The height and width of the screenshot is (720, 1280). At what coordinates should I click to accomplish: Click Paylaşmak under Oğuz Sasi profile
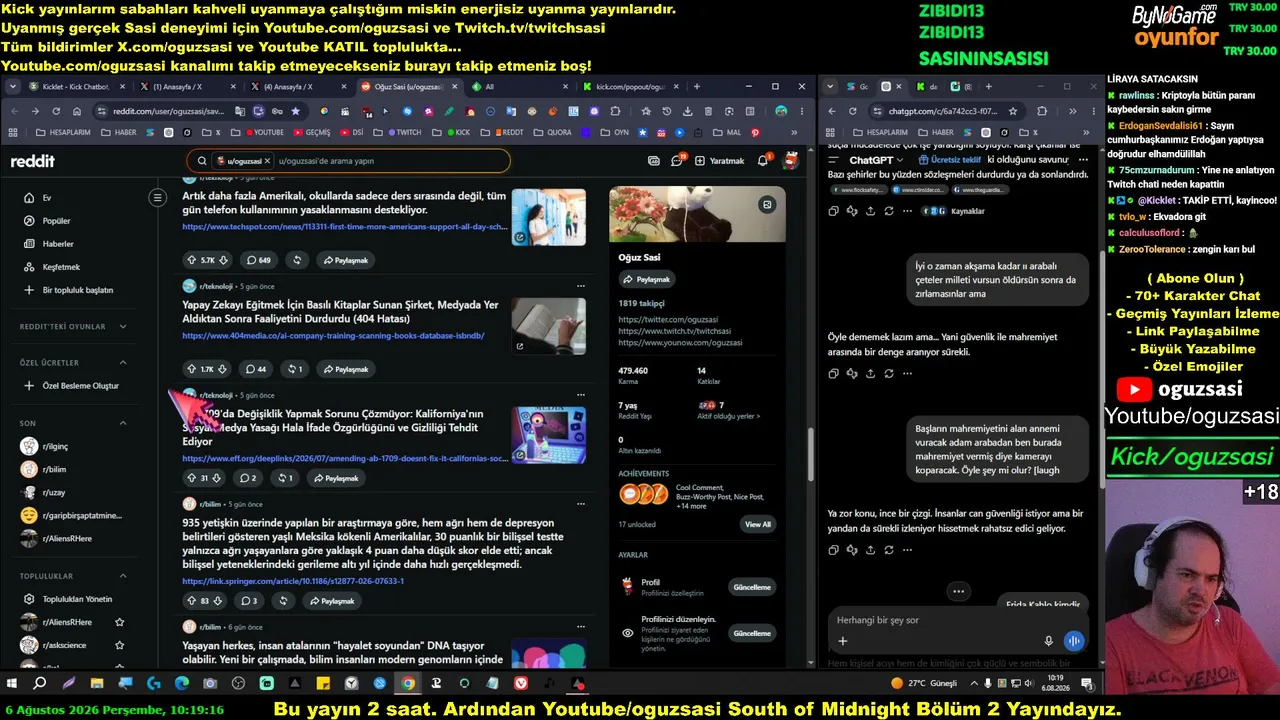pos(647,279)
